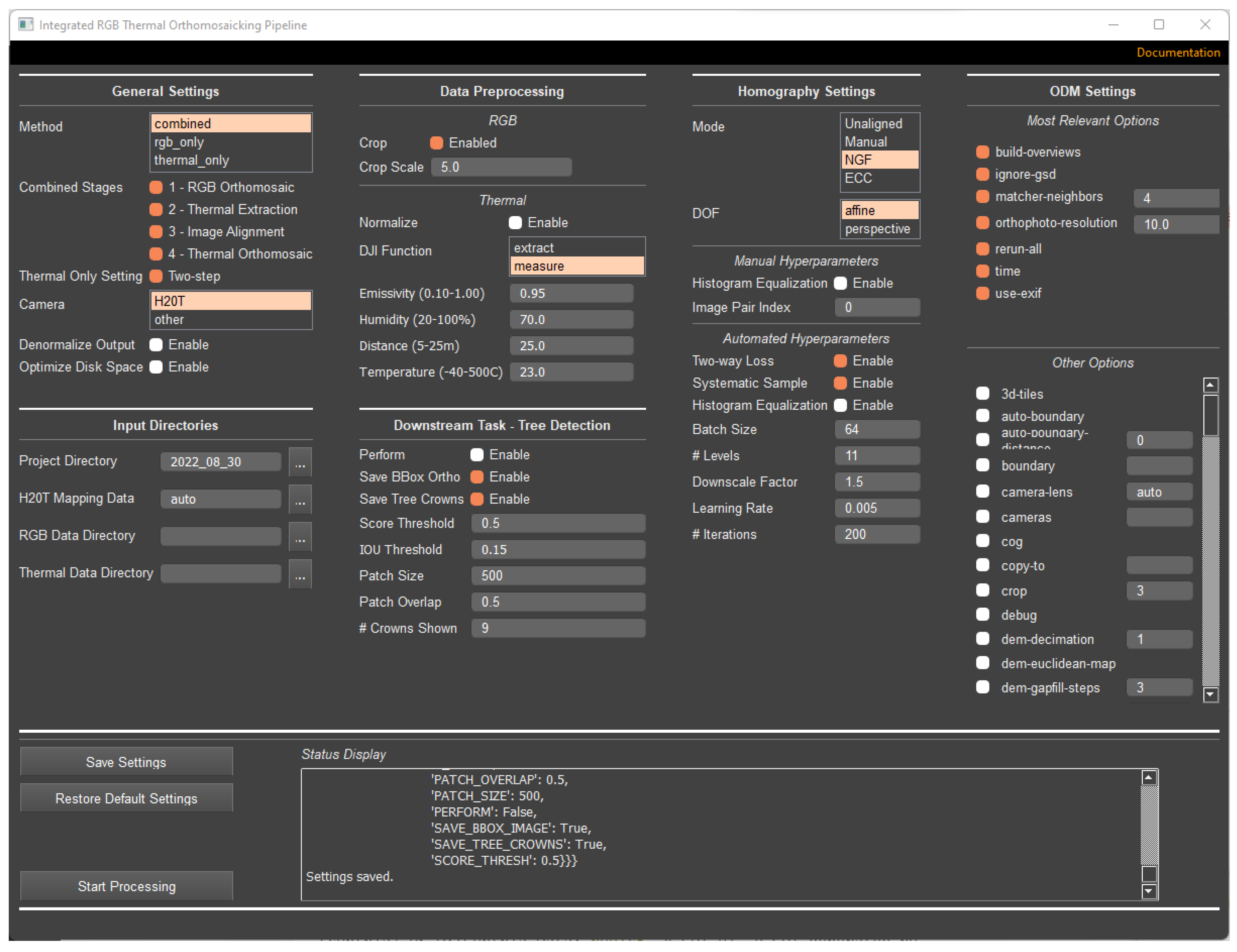Open browse dialog for Thermal Data Directory

pyautogui.click(x=300, y=574)
